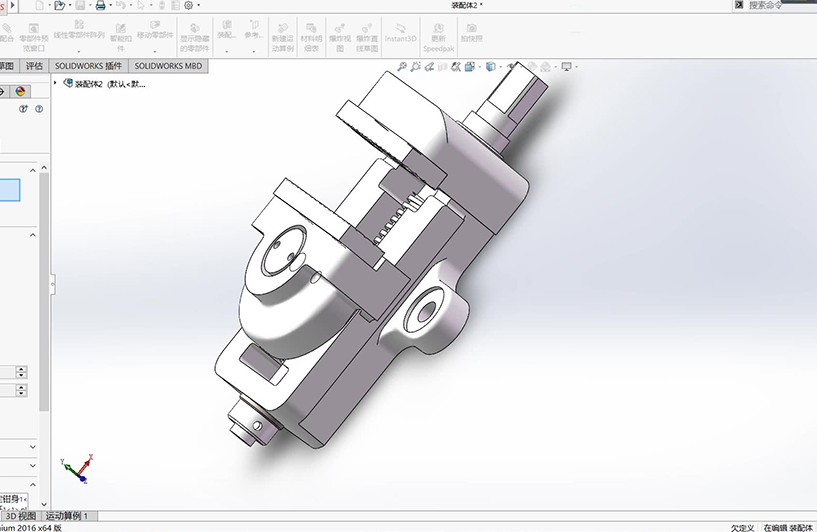Screen dimensions: 817x532
Task: Click the 更新 Speedpak tool
Action: click(438, 38)
